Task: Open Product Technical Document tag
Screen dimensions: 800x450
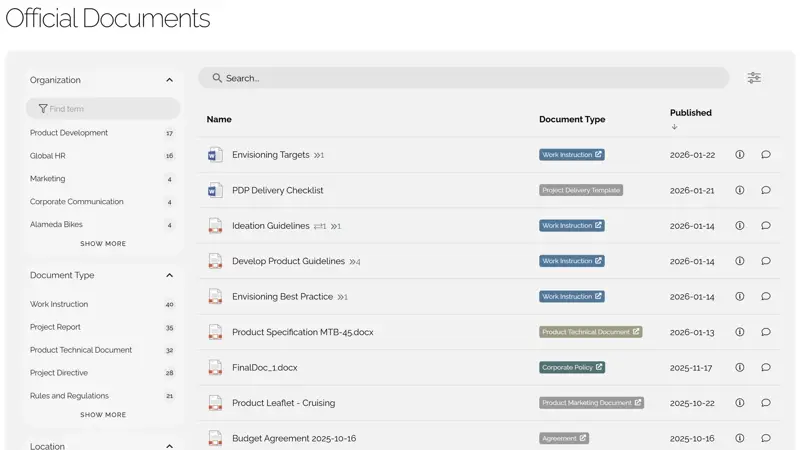Action: tap(591, 332)
